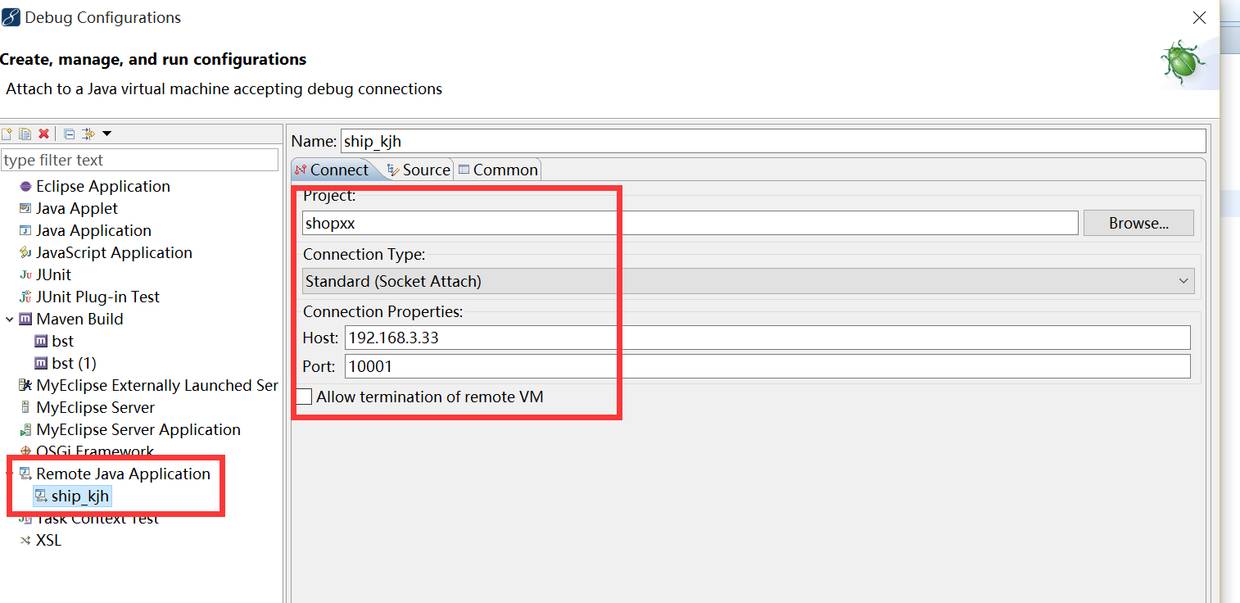Click the green bug debug icon

point(1182,62)
